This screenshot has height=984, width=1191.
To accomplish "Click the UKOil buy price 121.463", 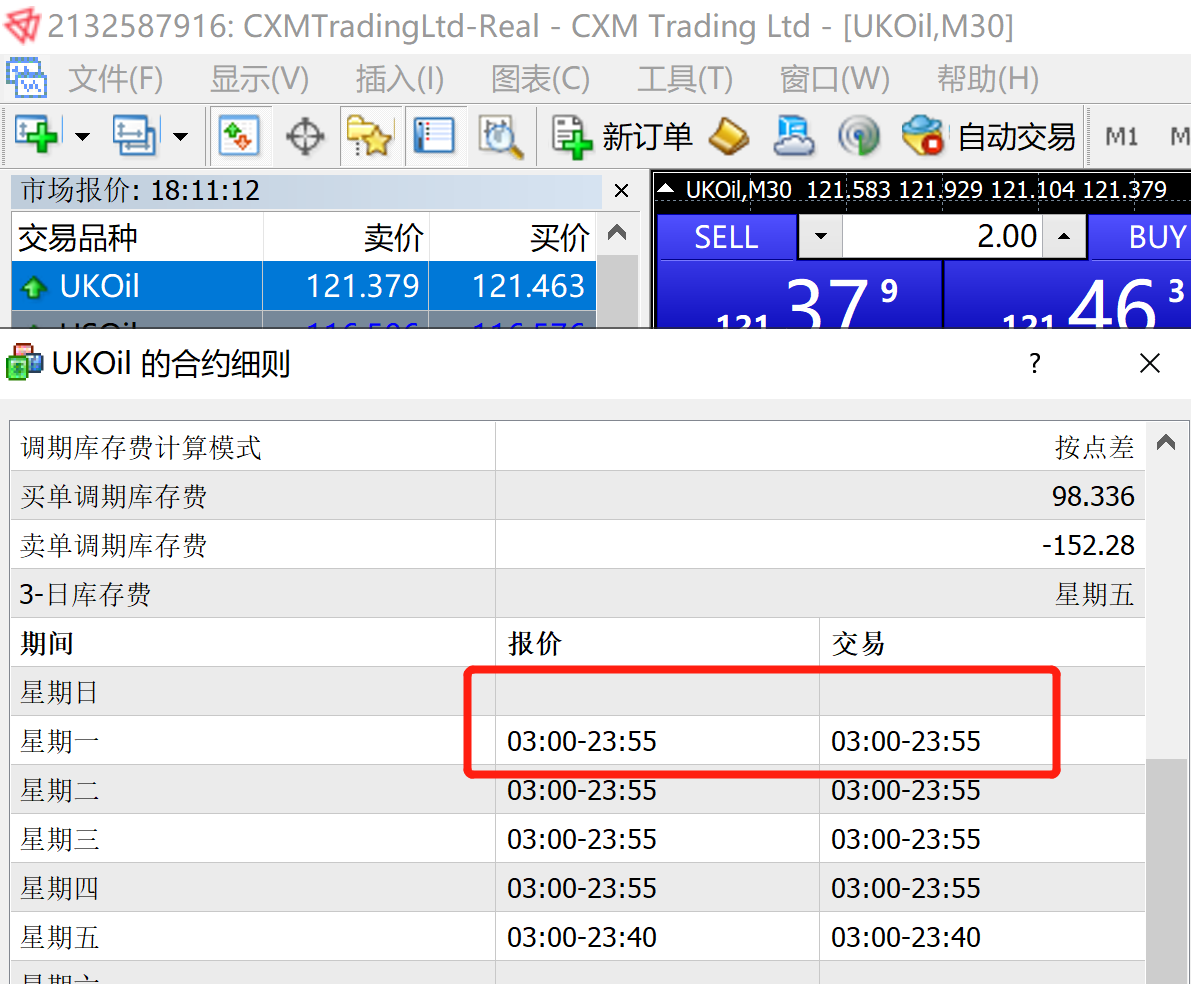I will tap(528, 286).
